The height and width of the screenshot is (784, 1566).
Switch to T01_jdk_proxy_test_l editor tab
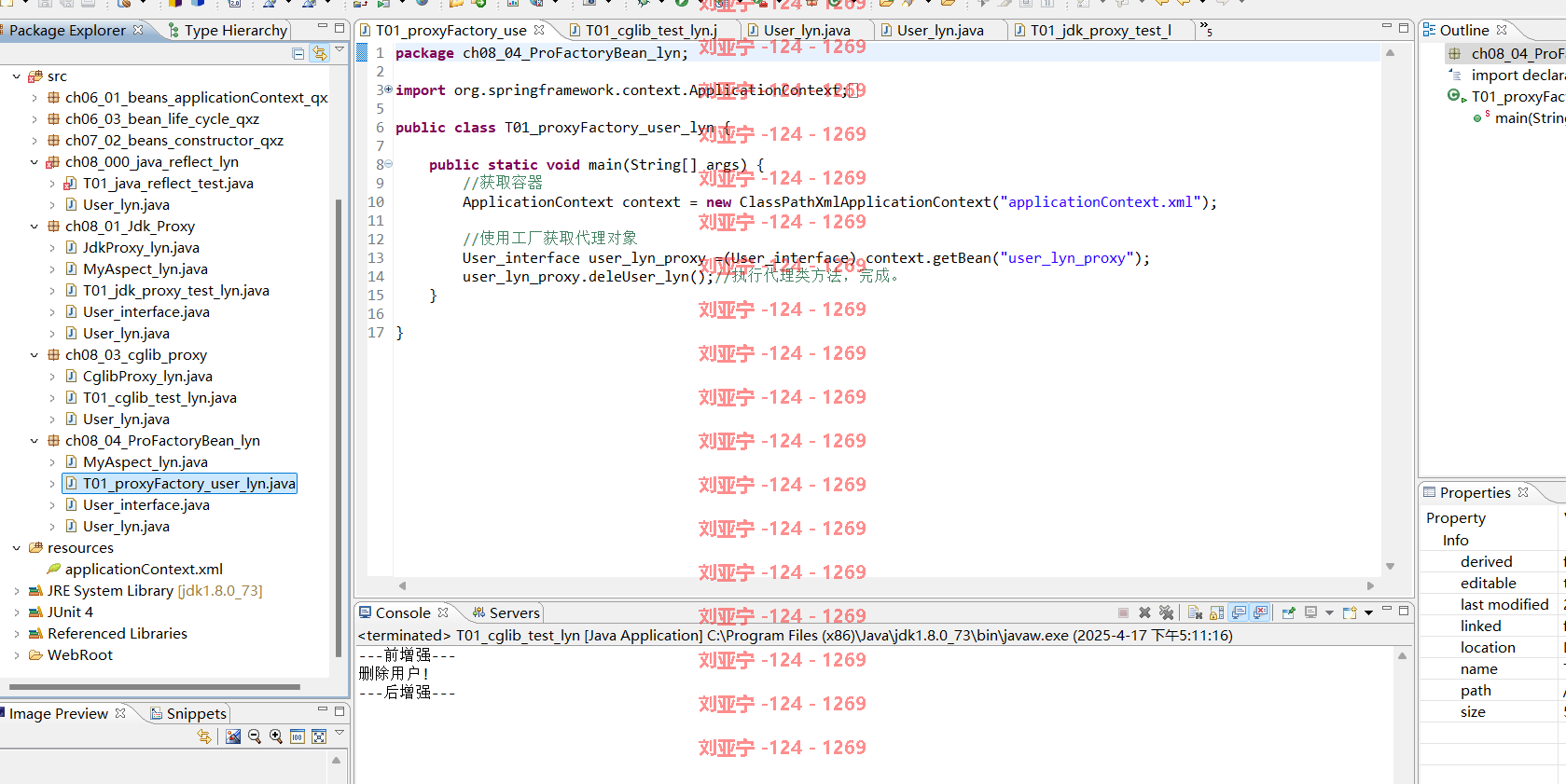(1092, 30)
